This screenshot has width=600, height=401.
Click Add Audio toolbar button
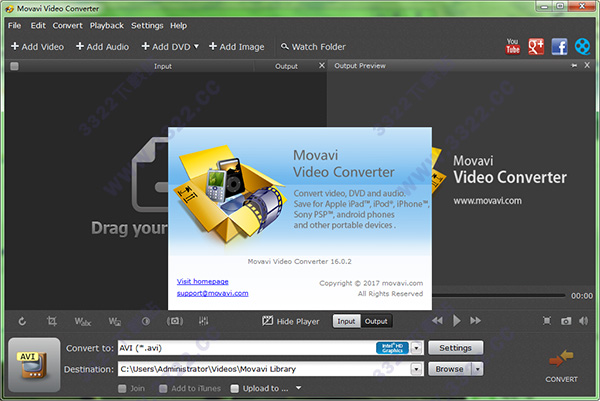click(x=102, y=47)
